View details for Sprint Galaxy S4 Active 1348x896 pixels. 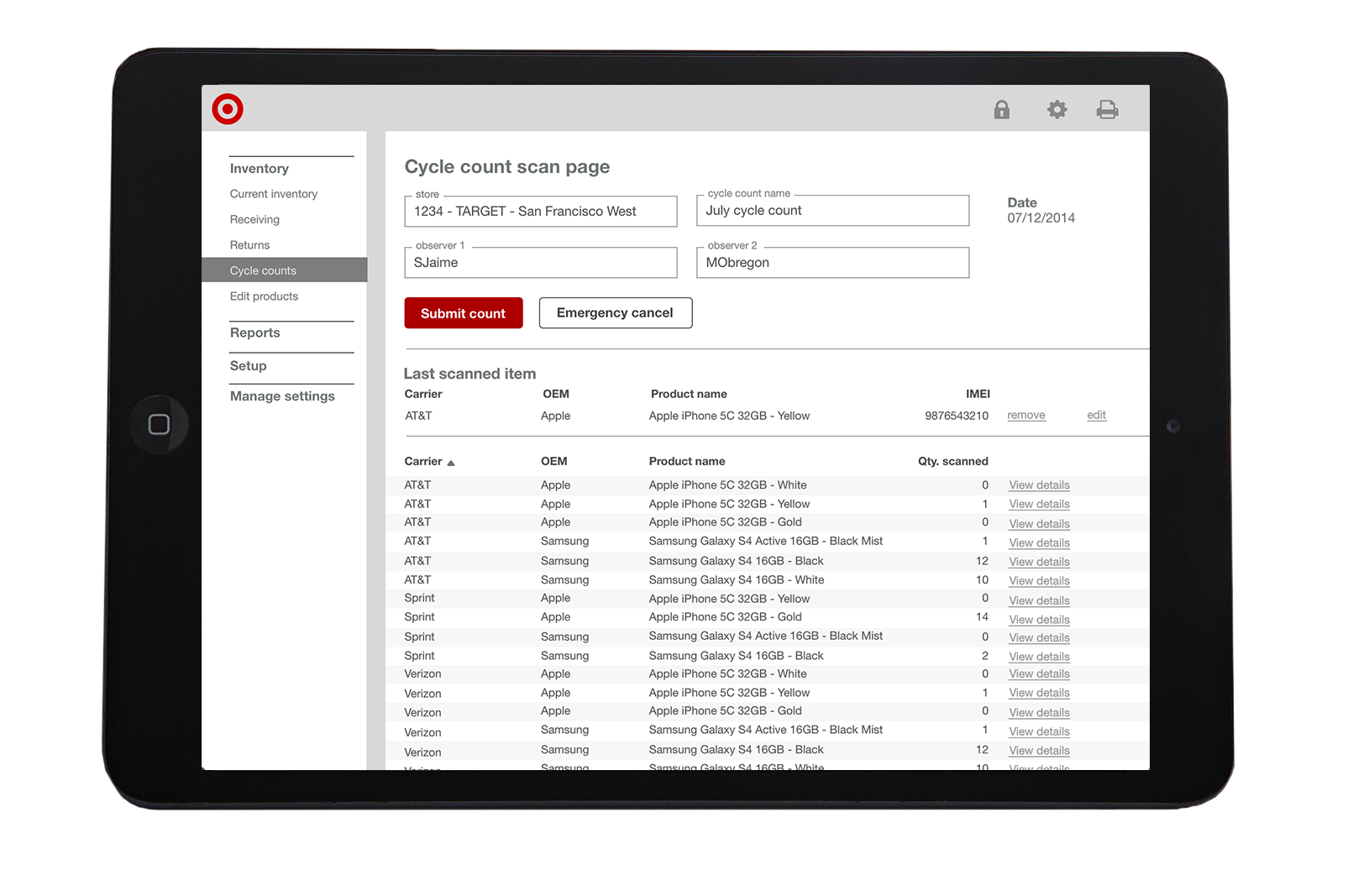1039,638
